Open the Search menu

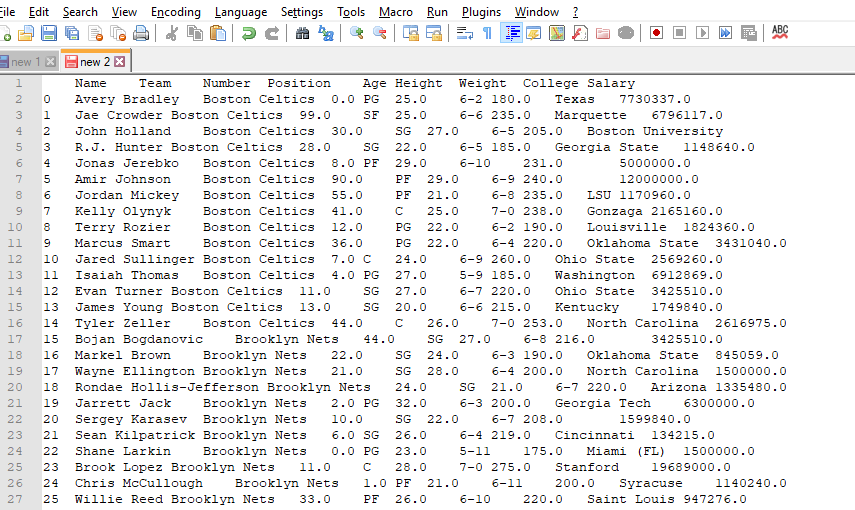point(80,11)
